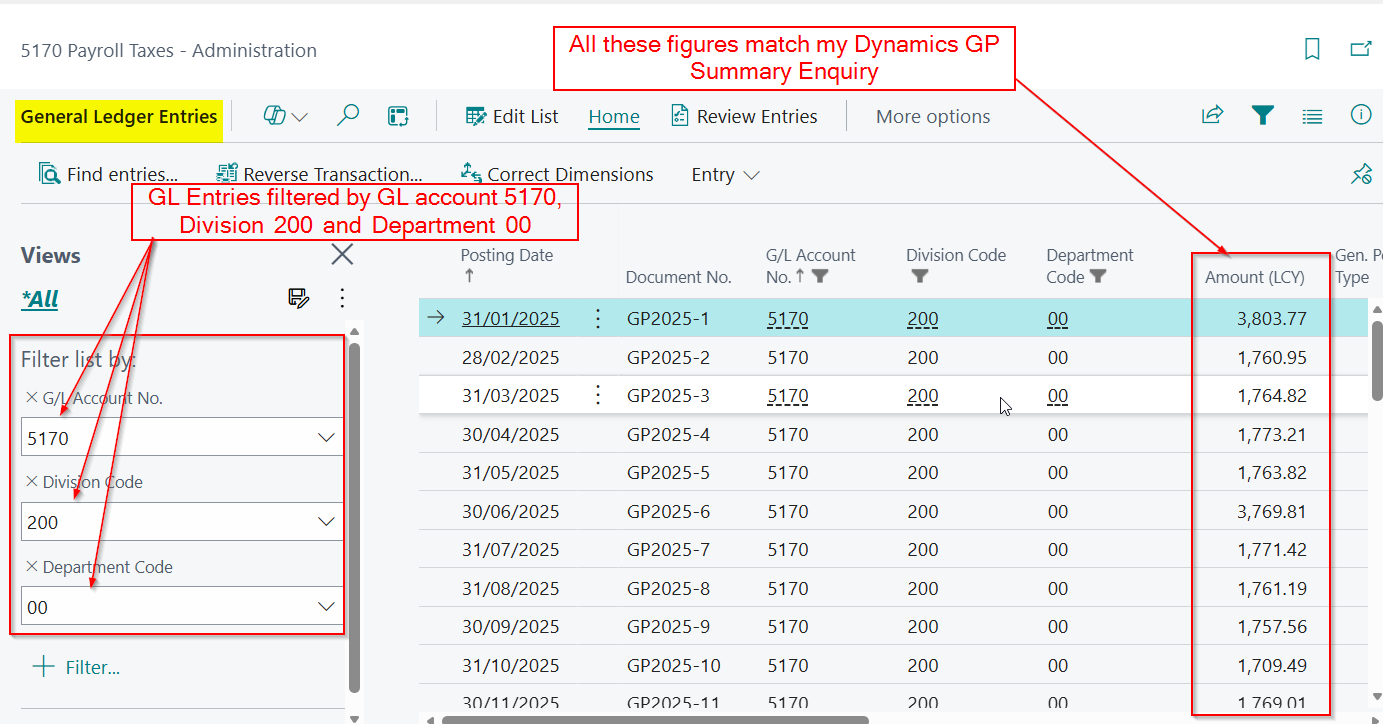Switch to the Home tab

click(613, 117)
